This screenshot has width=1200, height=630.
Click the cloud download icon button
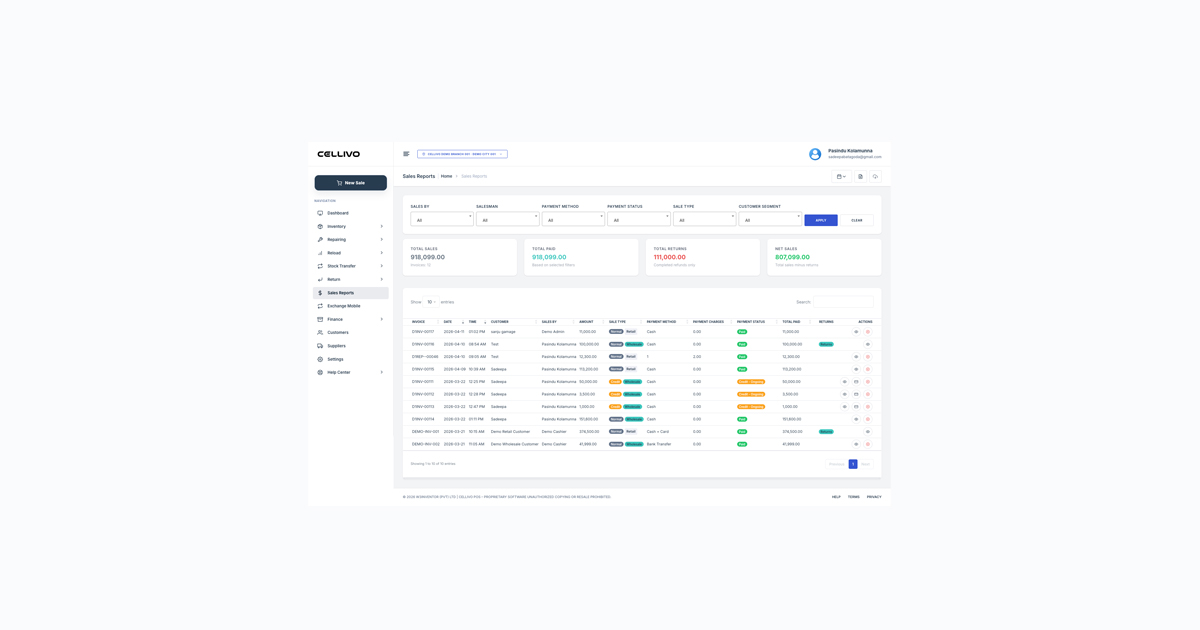click(875, 177)
